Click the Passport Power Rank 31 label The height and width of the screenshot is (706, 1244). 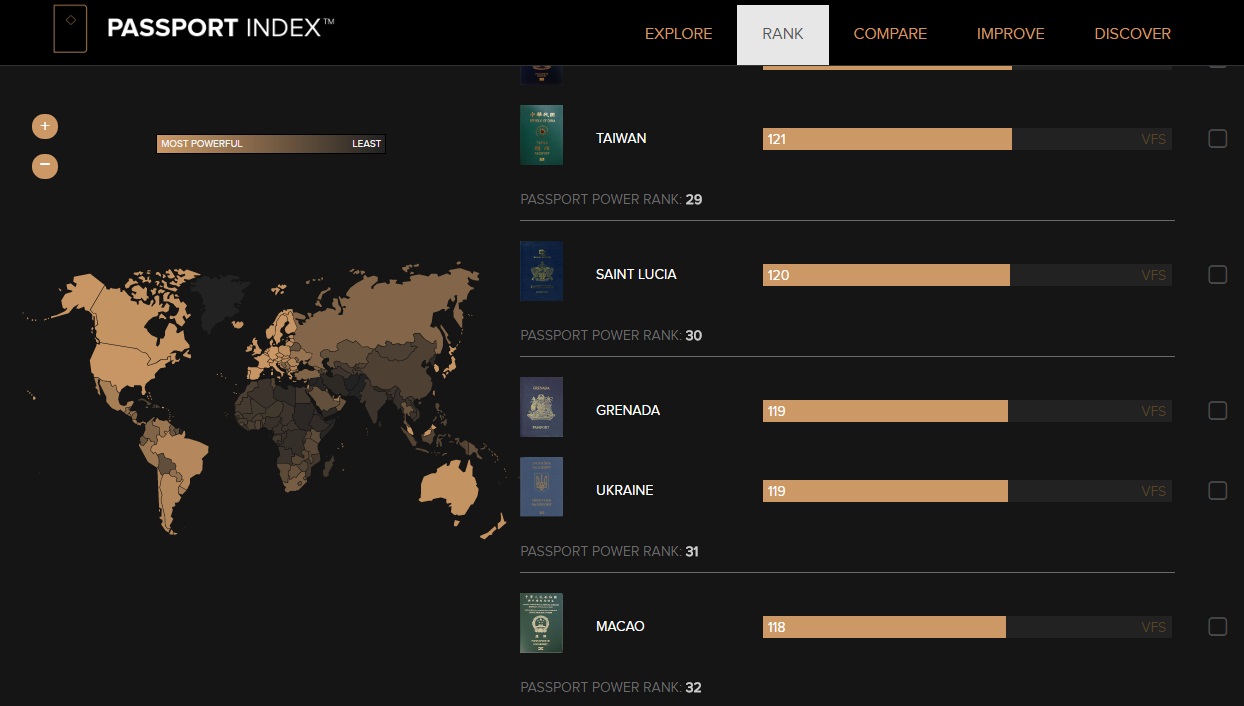pos(609,551)
